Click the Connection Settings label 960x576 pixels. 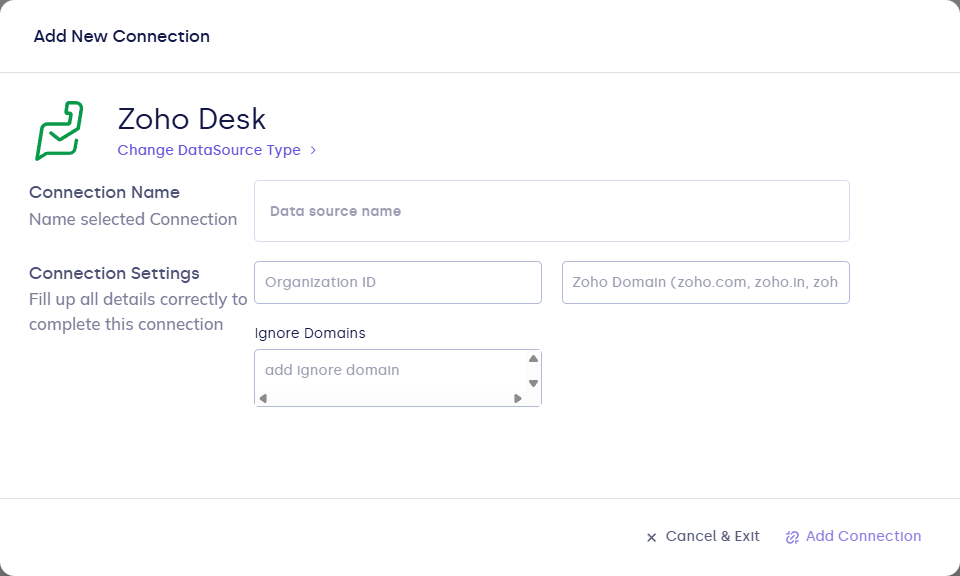114,273
